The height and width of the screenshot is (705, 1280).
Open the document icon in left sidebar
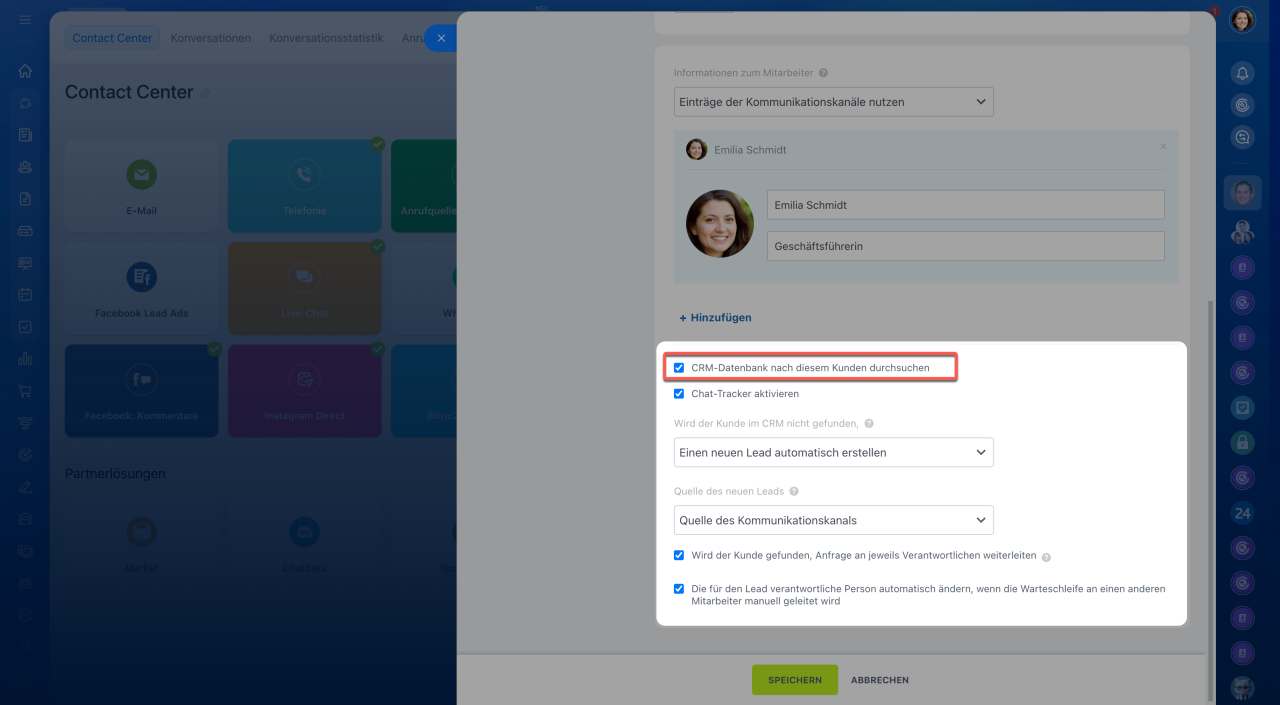[25, 199]
